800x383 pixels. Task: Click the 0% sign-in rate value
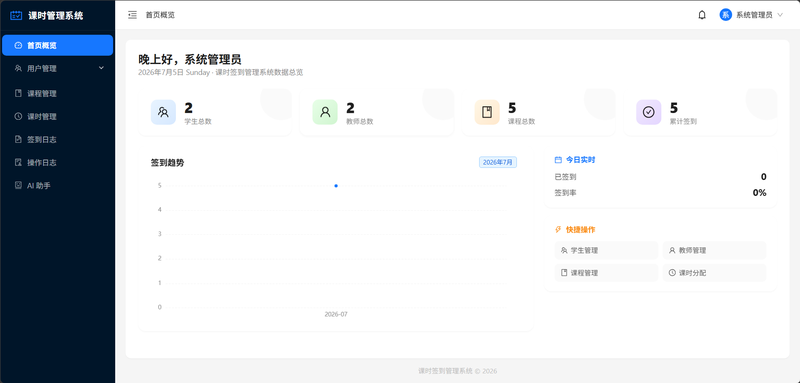(x=759, y=193)
